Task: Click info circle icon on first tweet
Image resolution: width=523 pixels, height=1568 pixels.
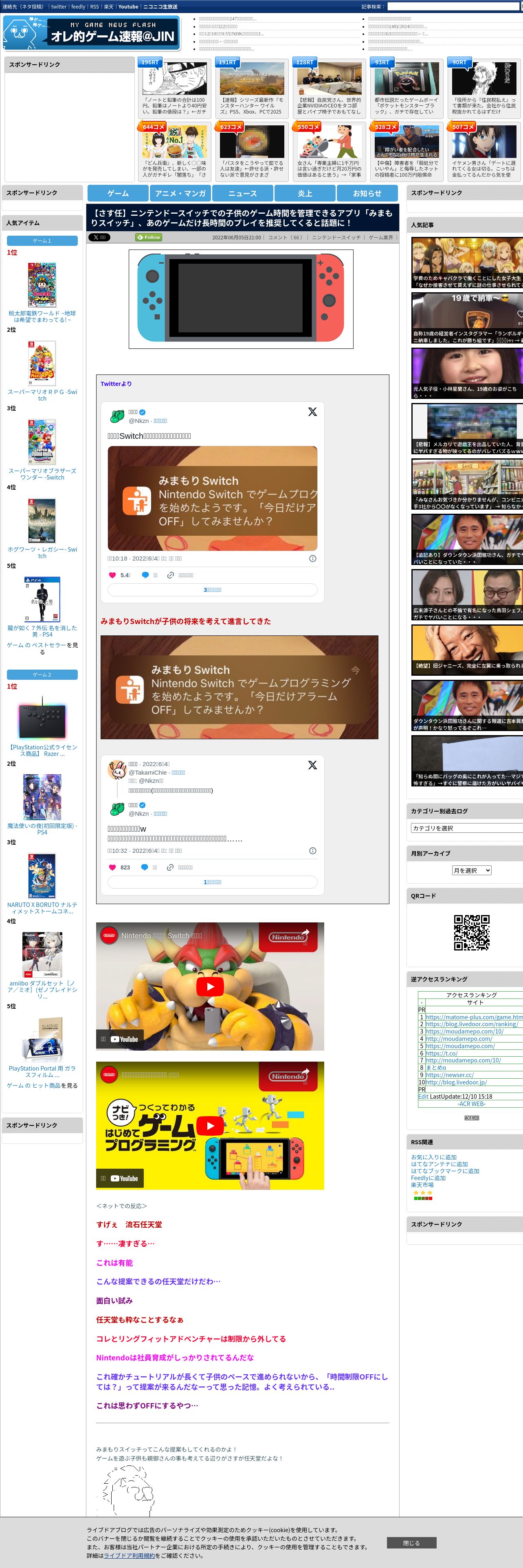Action: pyautogui.click(x=313, y=558)
